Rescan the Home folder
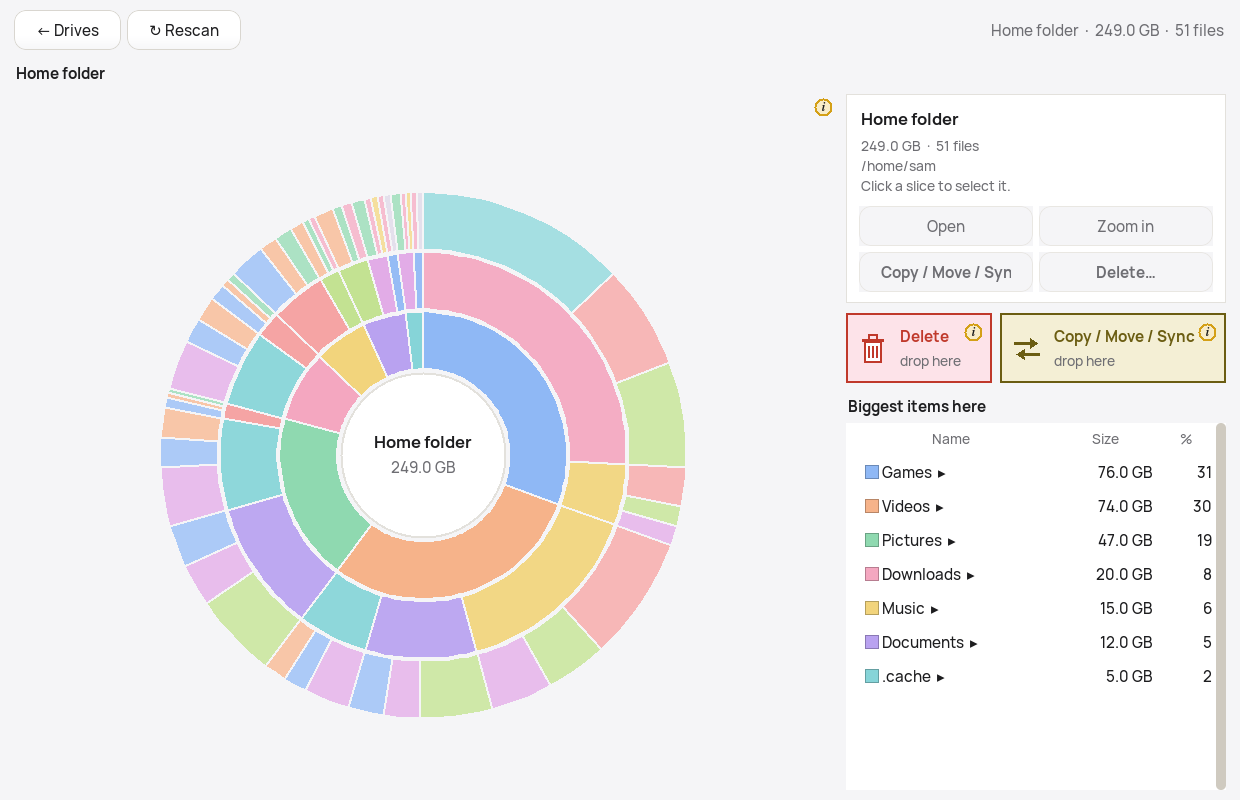Viewport: 1240px width, 800px height. click(184, 30)
